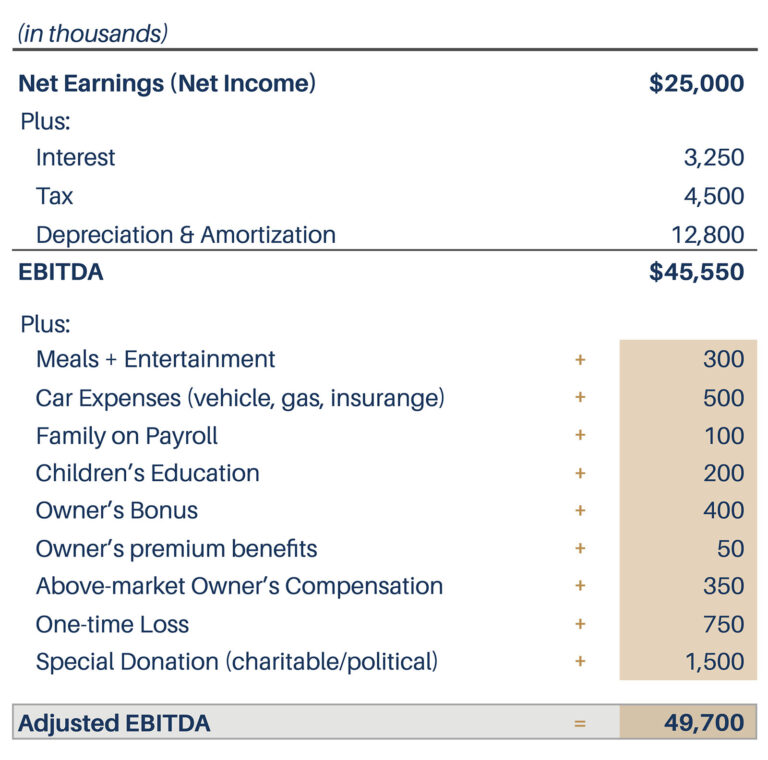Click the Tax value 4,500
Screen dimensions: 768x760
click(x=714, y=196)
